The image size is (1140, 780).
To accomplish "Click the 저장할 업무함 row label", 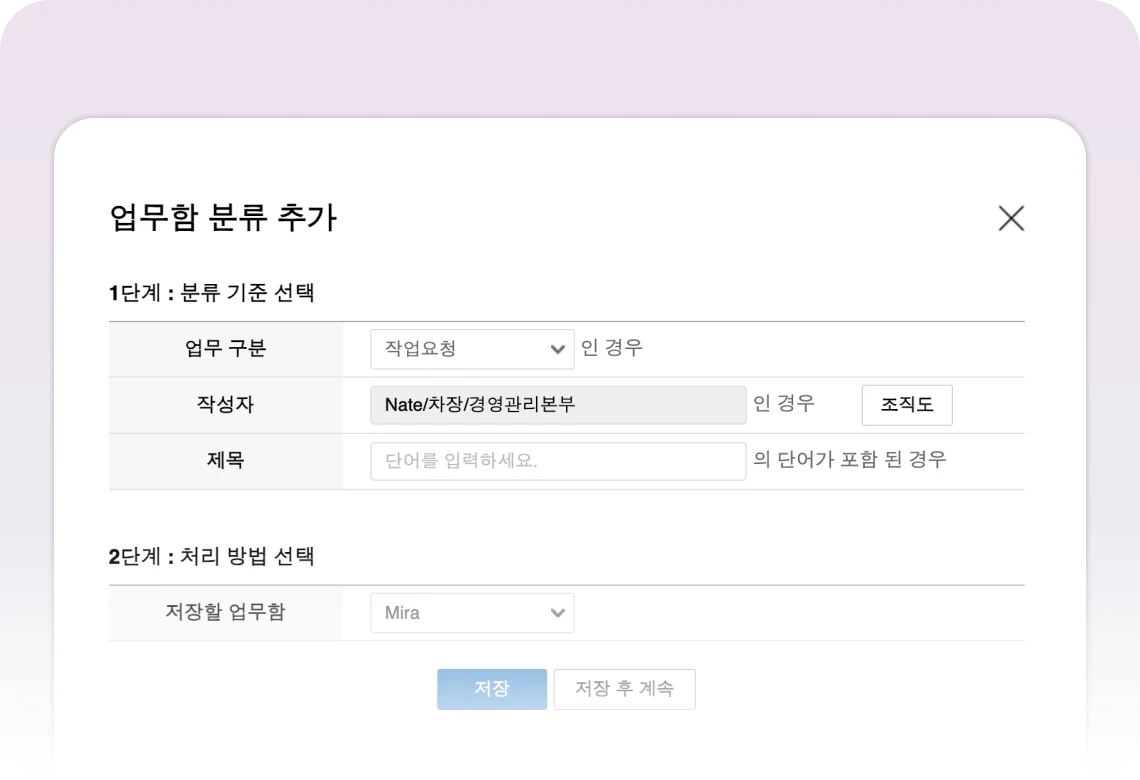I will coord(226,612).
